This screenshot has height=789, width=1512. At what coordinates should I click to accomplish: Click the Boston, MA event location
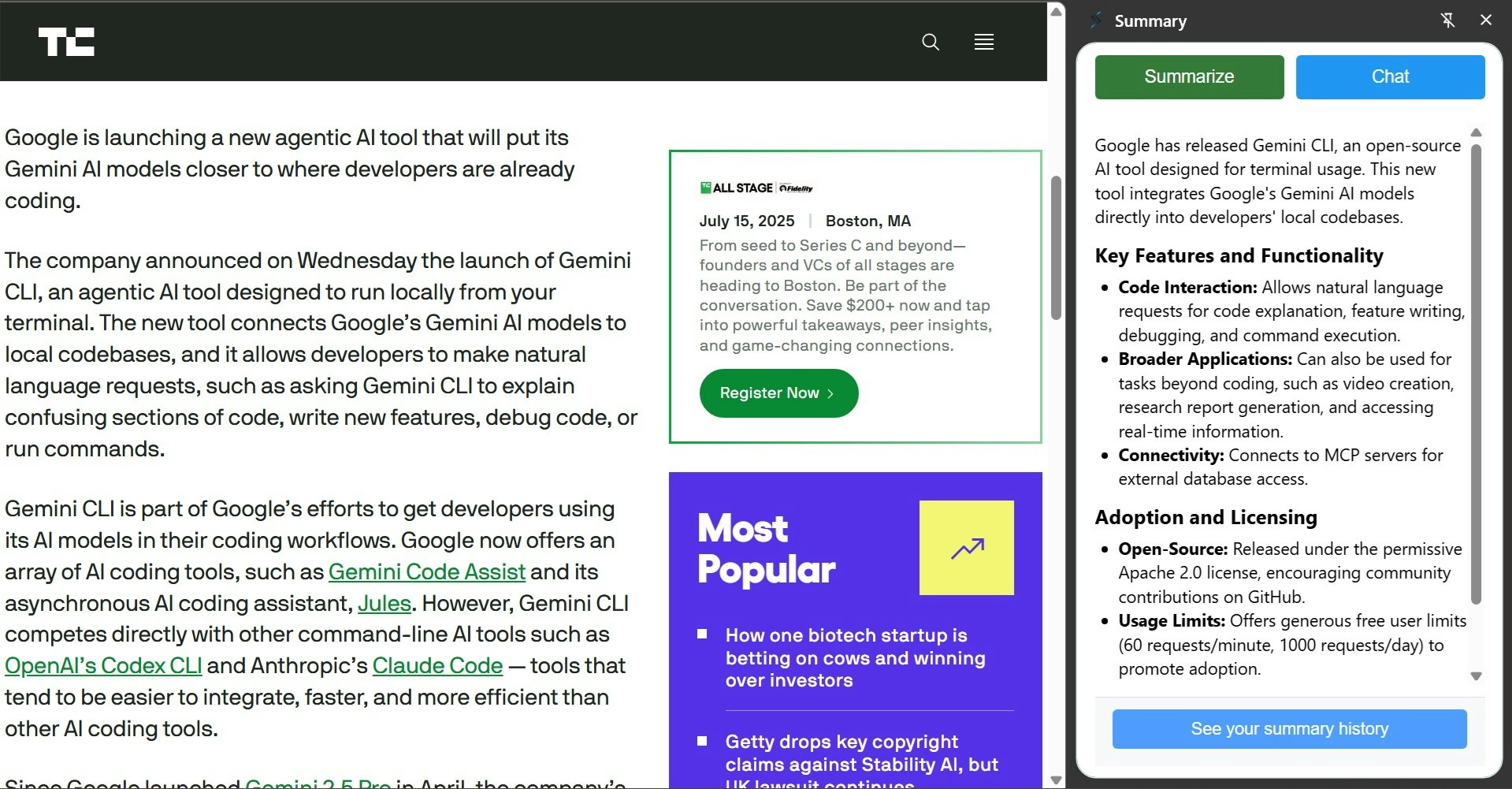867,221
